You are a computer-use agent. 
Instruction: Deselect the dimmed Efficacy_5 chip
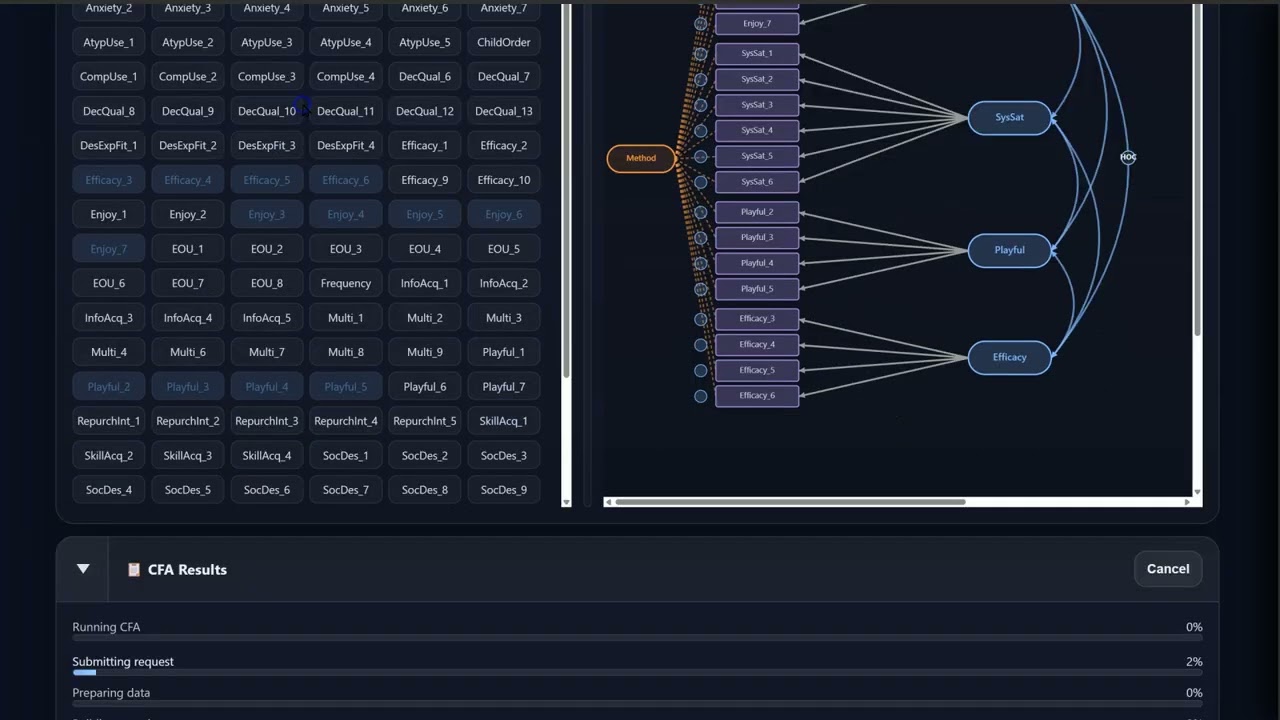(x=267, y=180)
